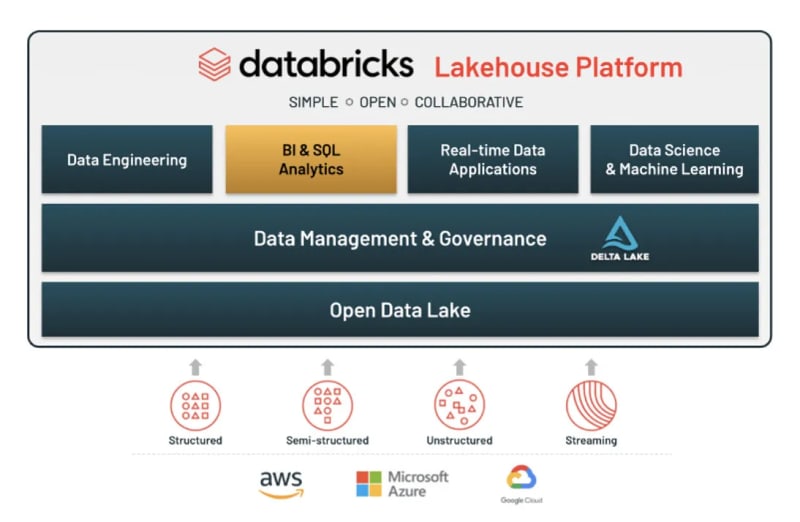Click the up arrow above Unstructured
This screenshot has width=800, height=522.
(x=460, y=367)
